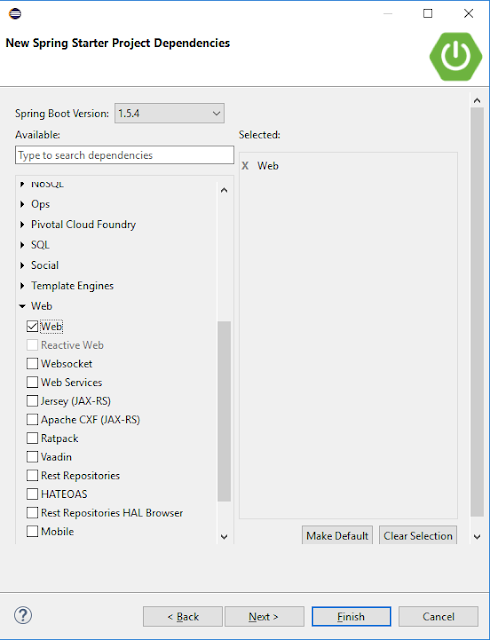
Task: Maximize the dialog window
Action: tap(428, 13)
